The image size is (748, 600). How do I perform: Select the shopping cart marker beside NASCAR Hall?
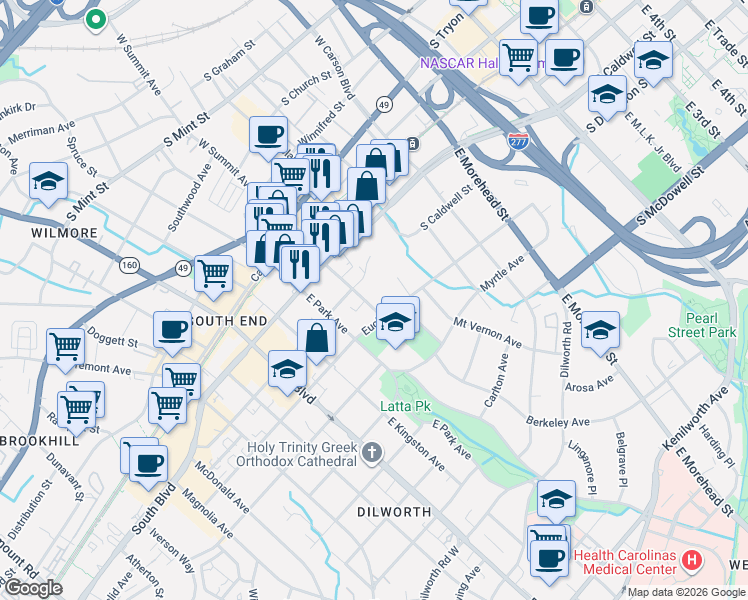coord(519,61)
